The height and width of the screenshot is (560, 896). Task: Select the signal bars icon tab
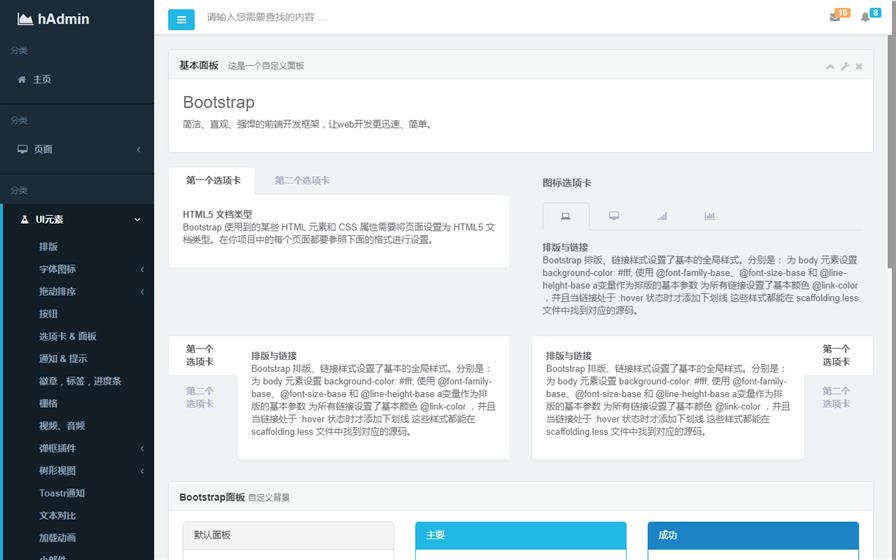pos(662,216)
